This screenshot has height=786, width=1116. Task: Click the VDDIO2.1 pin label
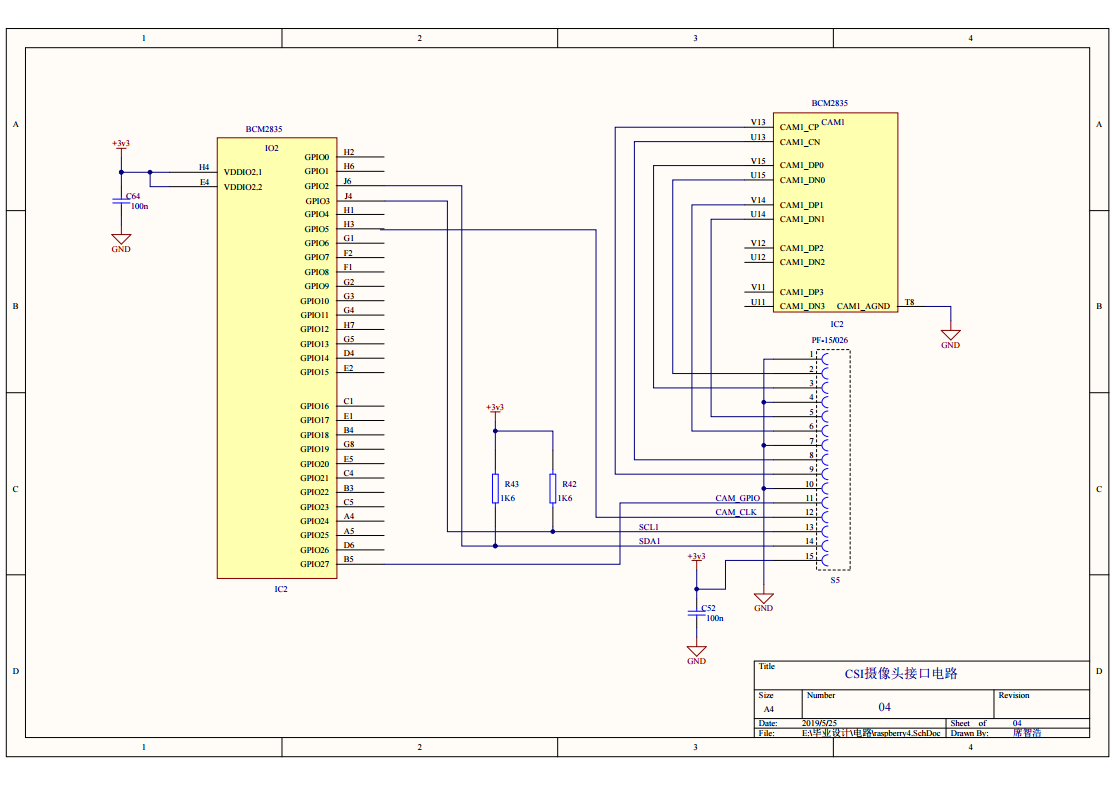click(x=243, y=172)
